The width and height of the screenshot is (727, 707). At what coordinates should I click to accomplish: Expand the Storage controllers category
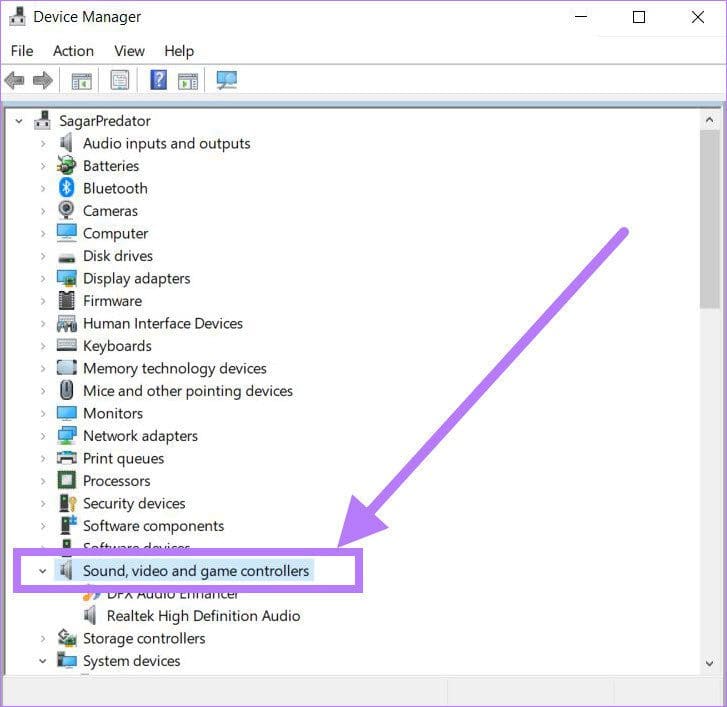pyautogui.click(x=43, y=639)
